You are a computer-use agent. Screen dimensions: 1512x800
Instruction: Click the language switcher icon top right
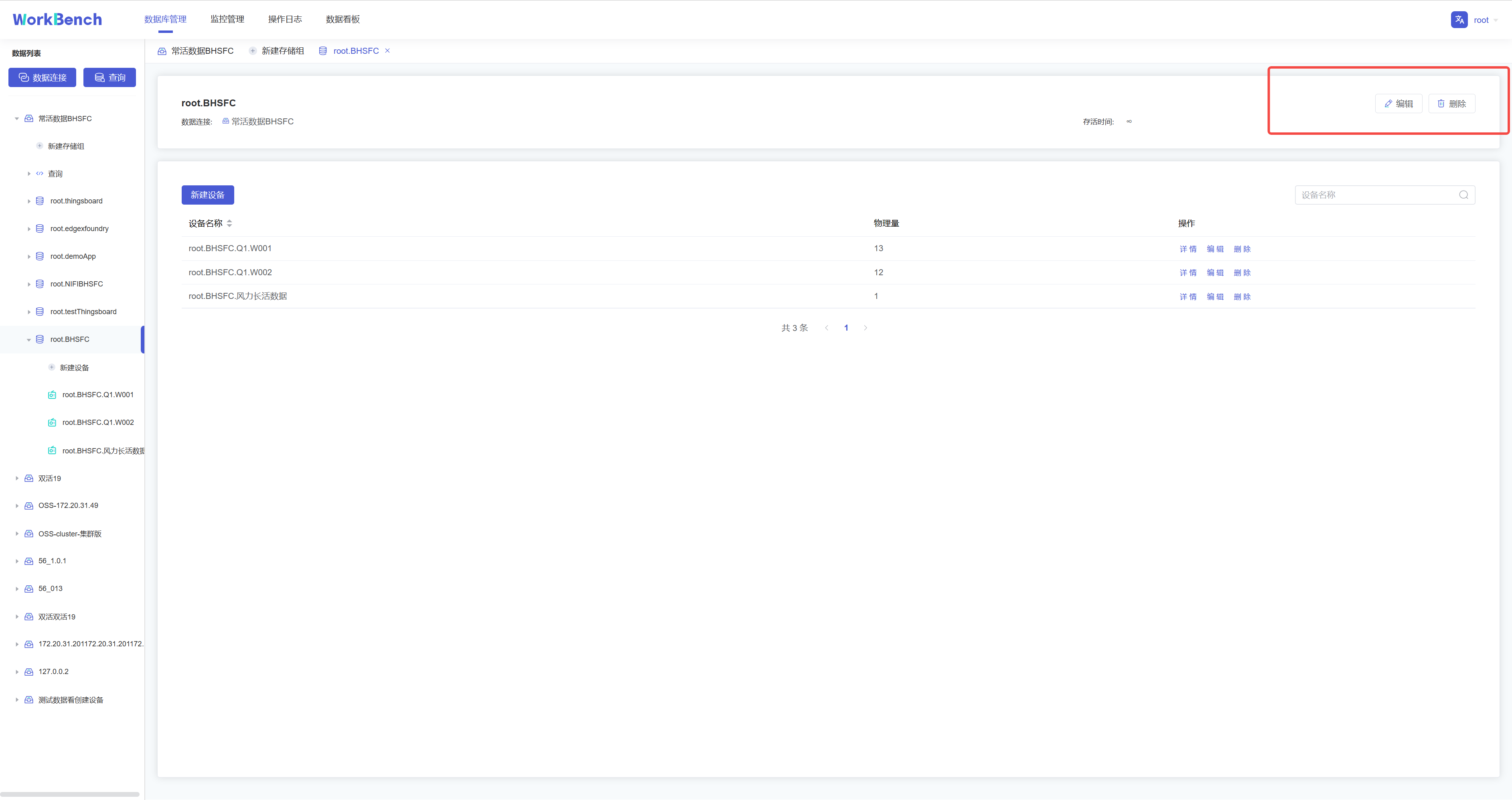click(1460, 19)
